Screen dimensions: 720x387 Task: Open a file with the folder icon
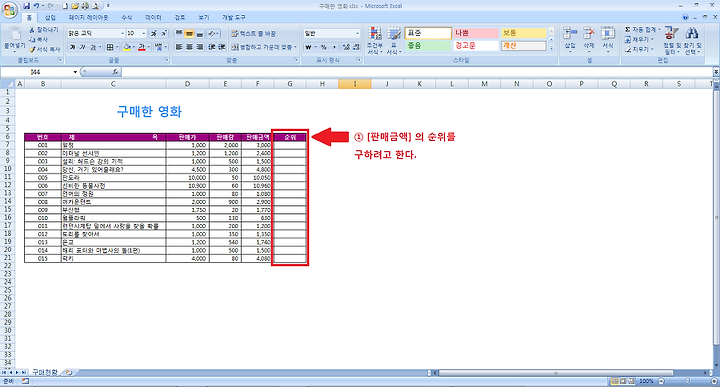75,6
